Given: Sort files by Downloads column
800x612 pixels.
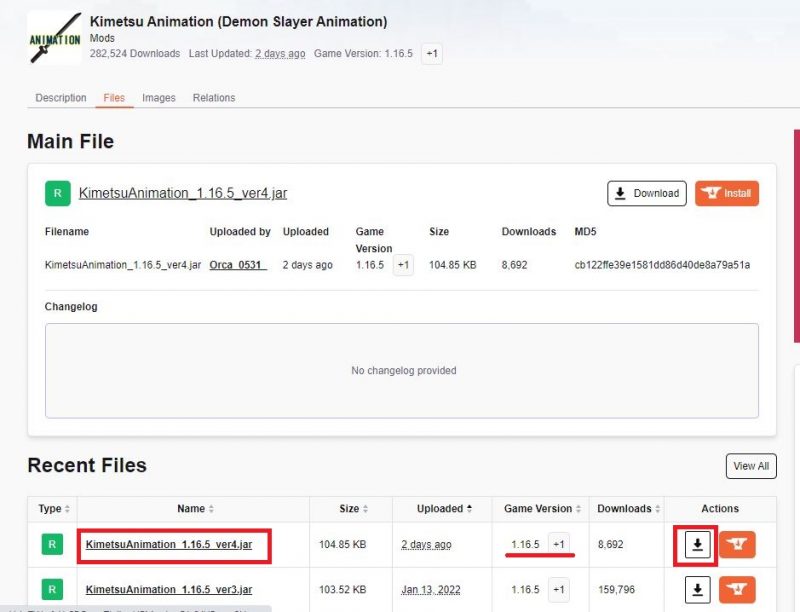Looking at the screenshot, I should (625, 509).
